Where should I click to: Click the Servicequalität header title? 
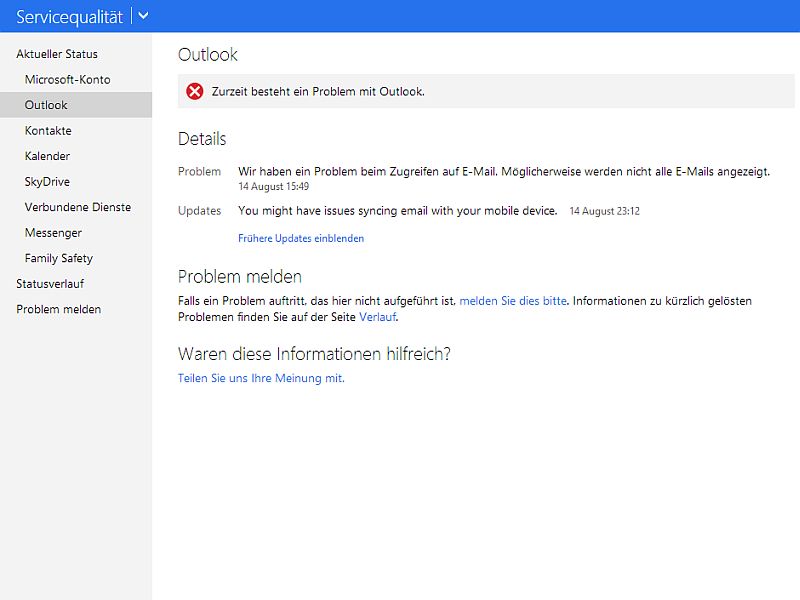69,17
